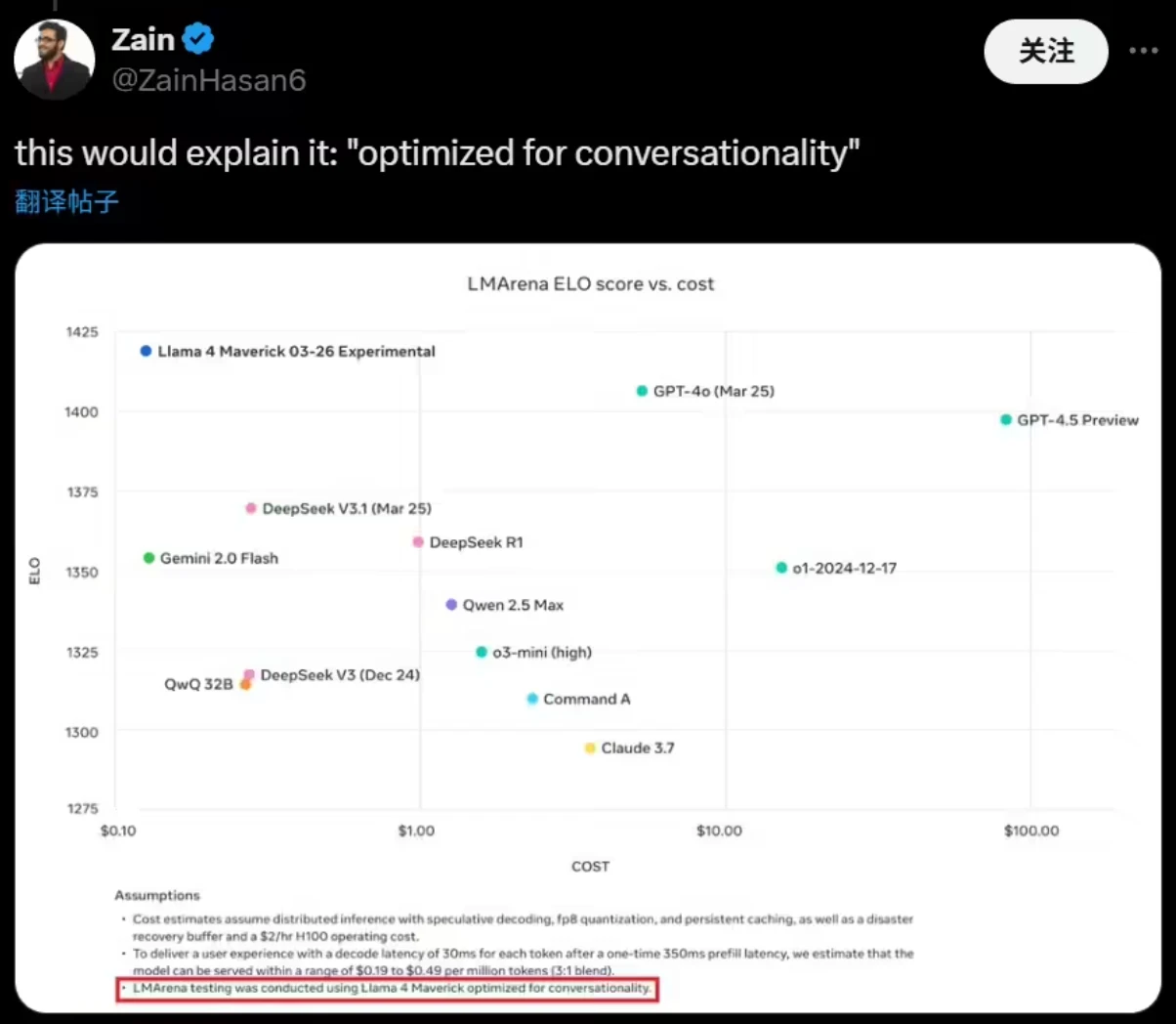This screenshot has height=1024, width=1176.
Task: Click the DeepSeek V3.1 (Mar 25) label
Action: (347, 509)
